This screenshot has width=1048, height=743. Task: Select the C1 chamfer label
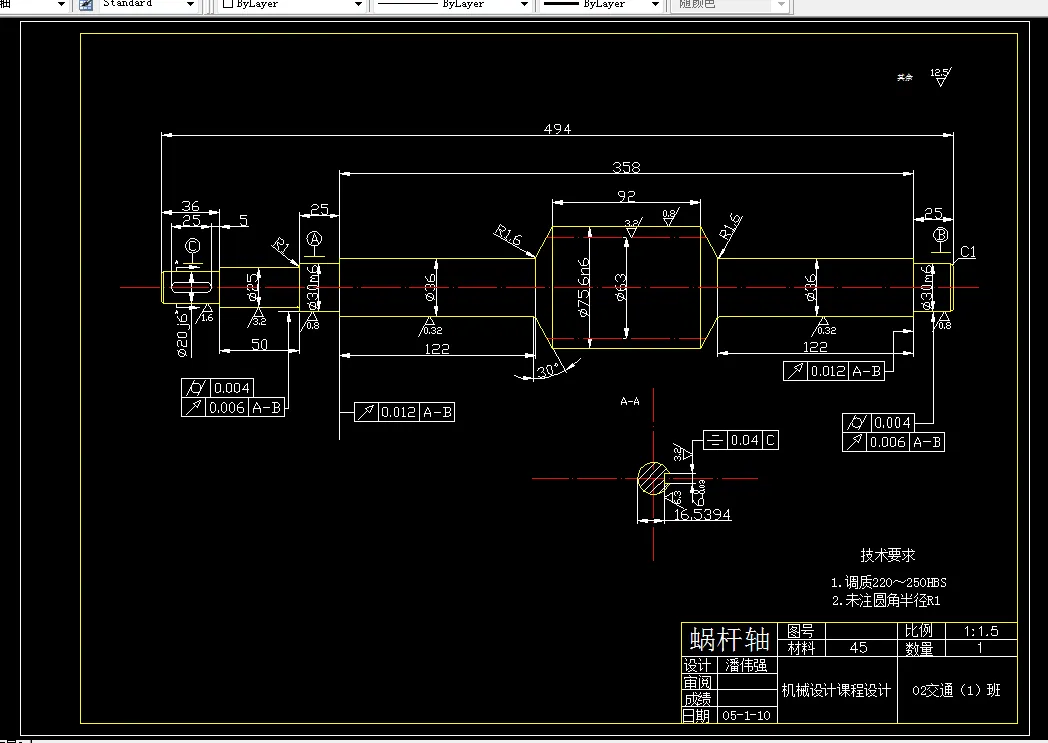[968, 252]
